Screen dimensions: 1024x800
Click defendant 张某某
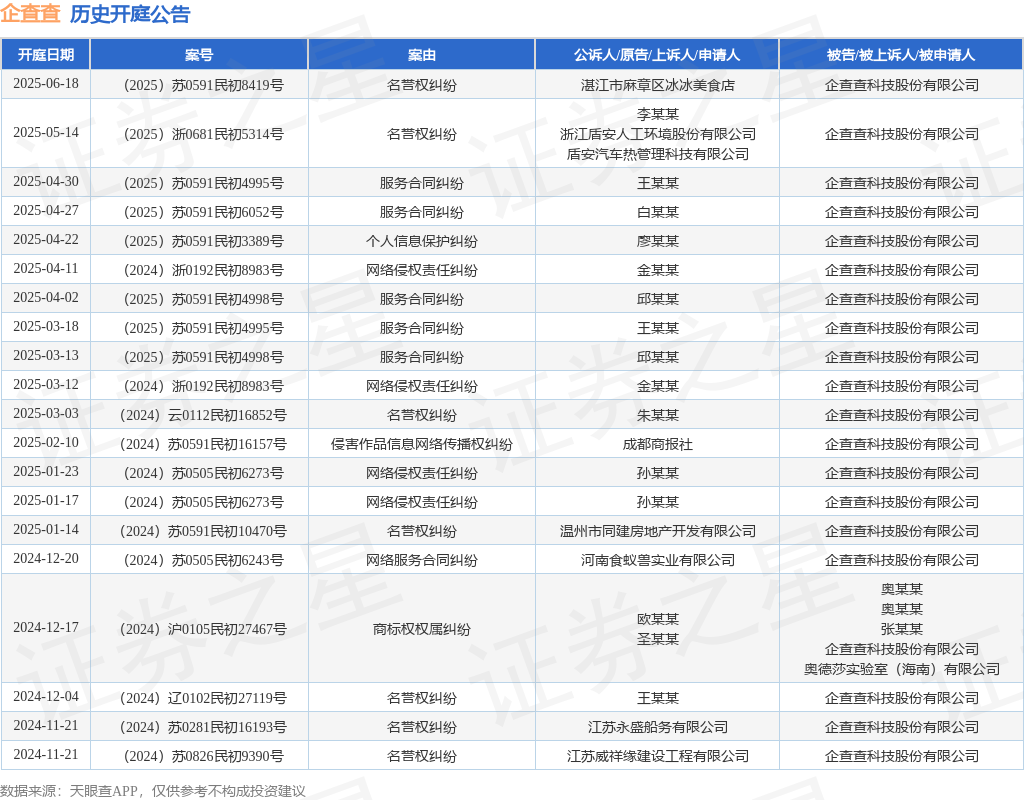click(901, 629)
